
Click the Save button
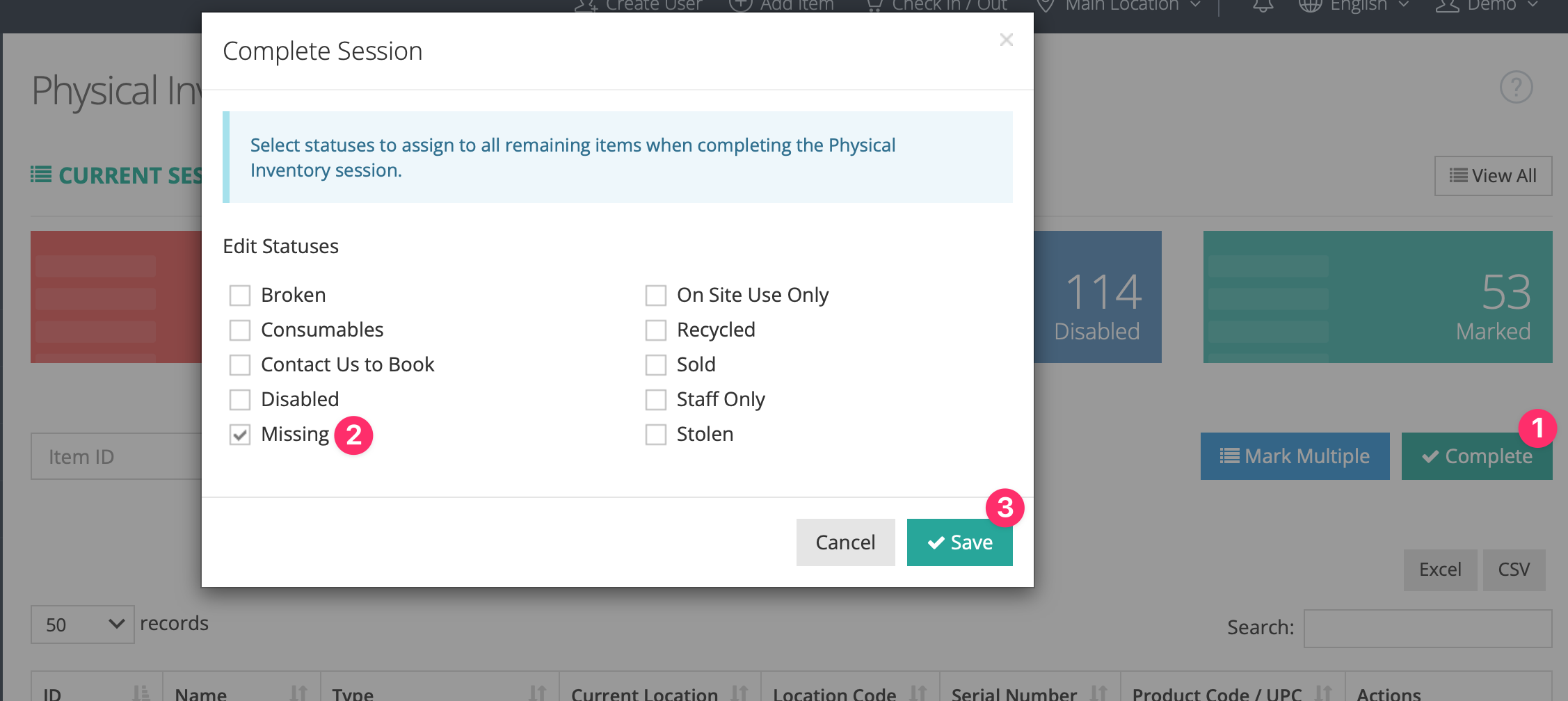point(960,542)
